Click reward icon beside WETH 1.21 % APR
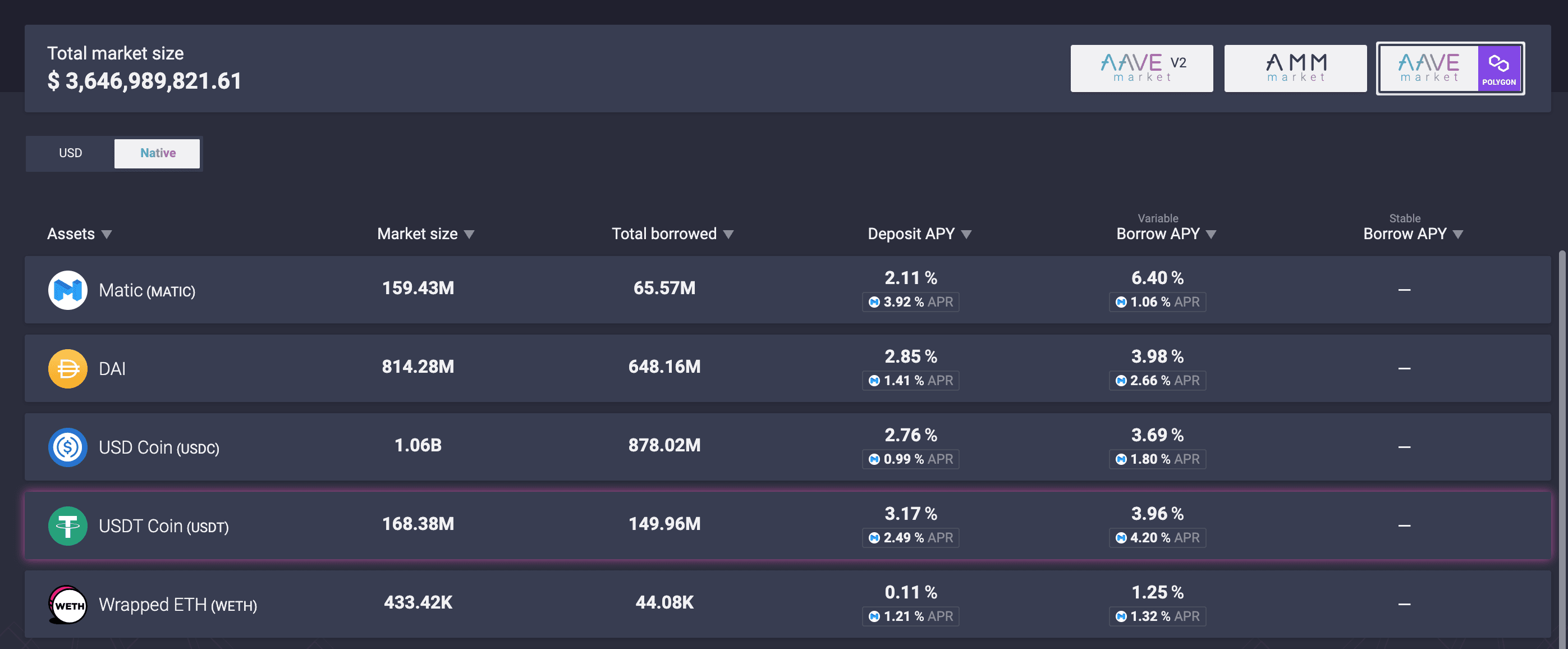 (874, 616)
